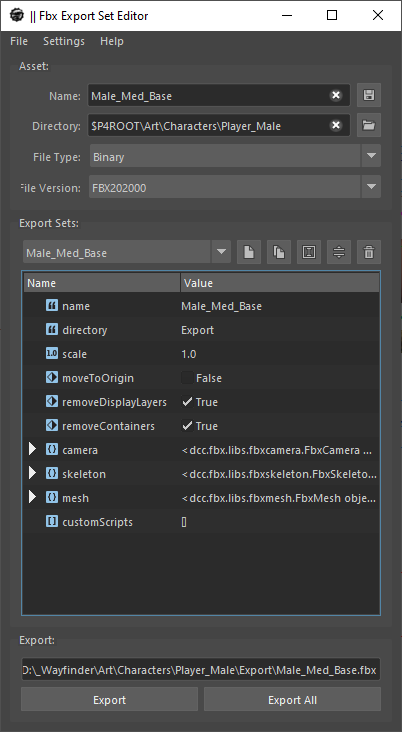Select the FbxCamera value in camera row
The width and height of the screenshot is (402, 732).
pyautogui.click(x=277, y=450)
